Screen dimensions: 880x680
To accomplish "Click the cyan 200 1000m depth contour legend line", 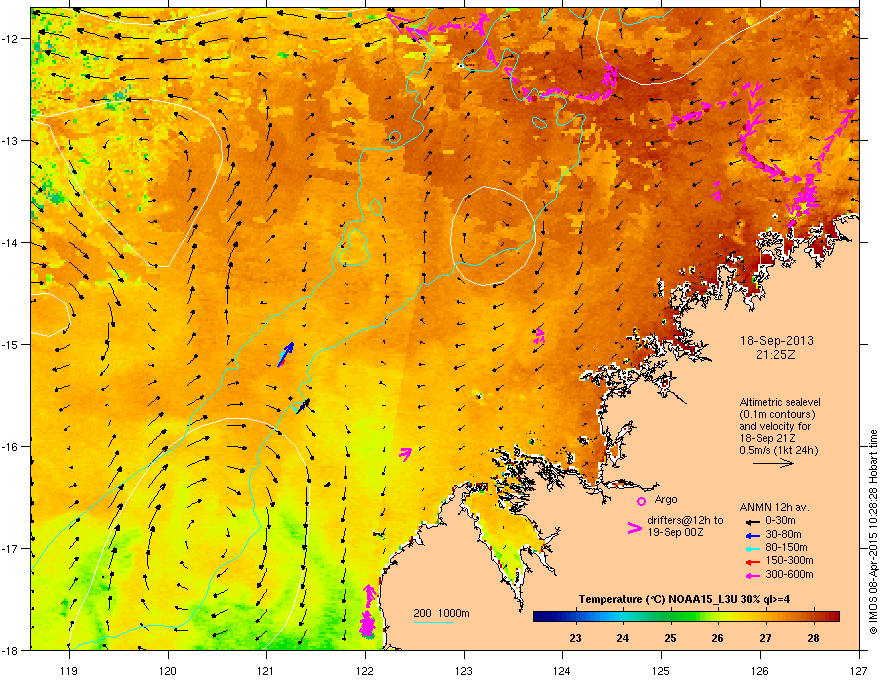I will [x=433, y=622].
